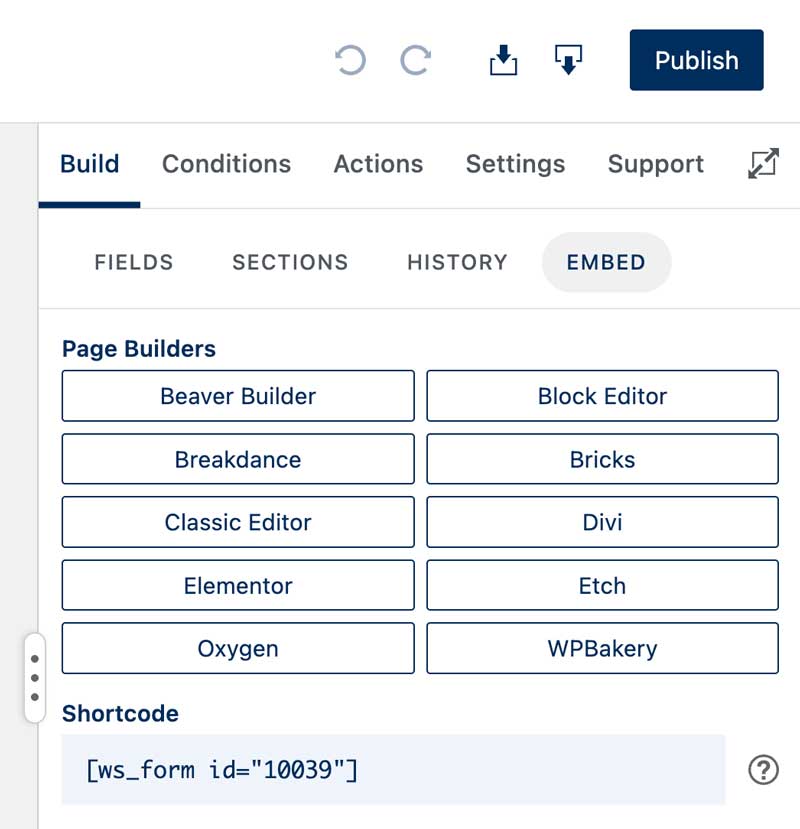Choose Block Editor embed option
Viewport: 800px width, 829px height.
click(602, 396)
